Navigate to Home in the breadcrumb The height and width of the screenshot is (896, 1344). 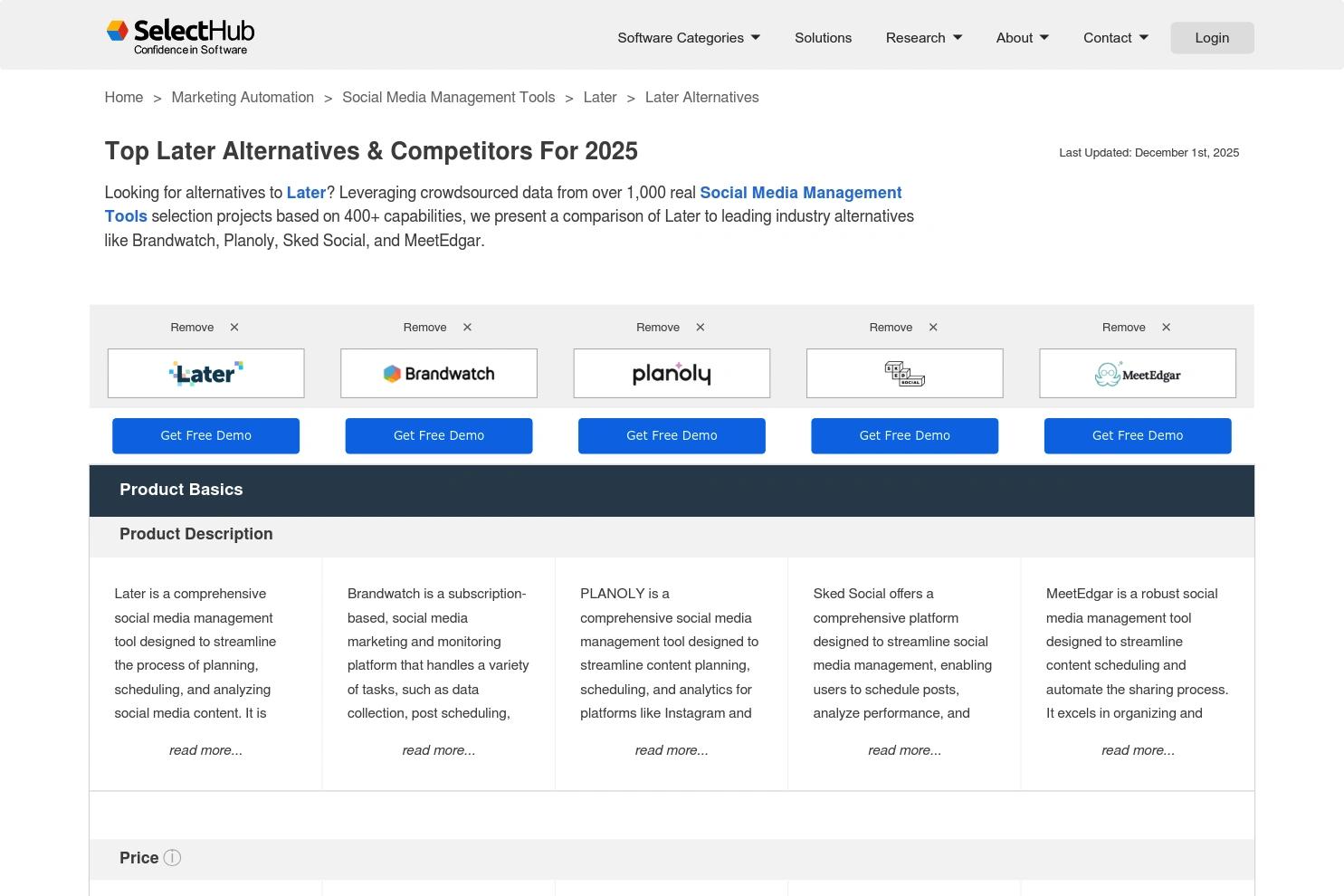point(124,98)
